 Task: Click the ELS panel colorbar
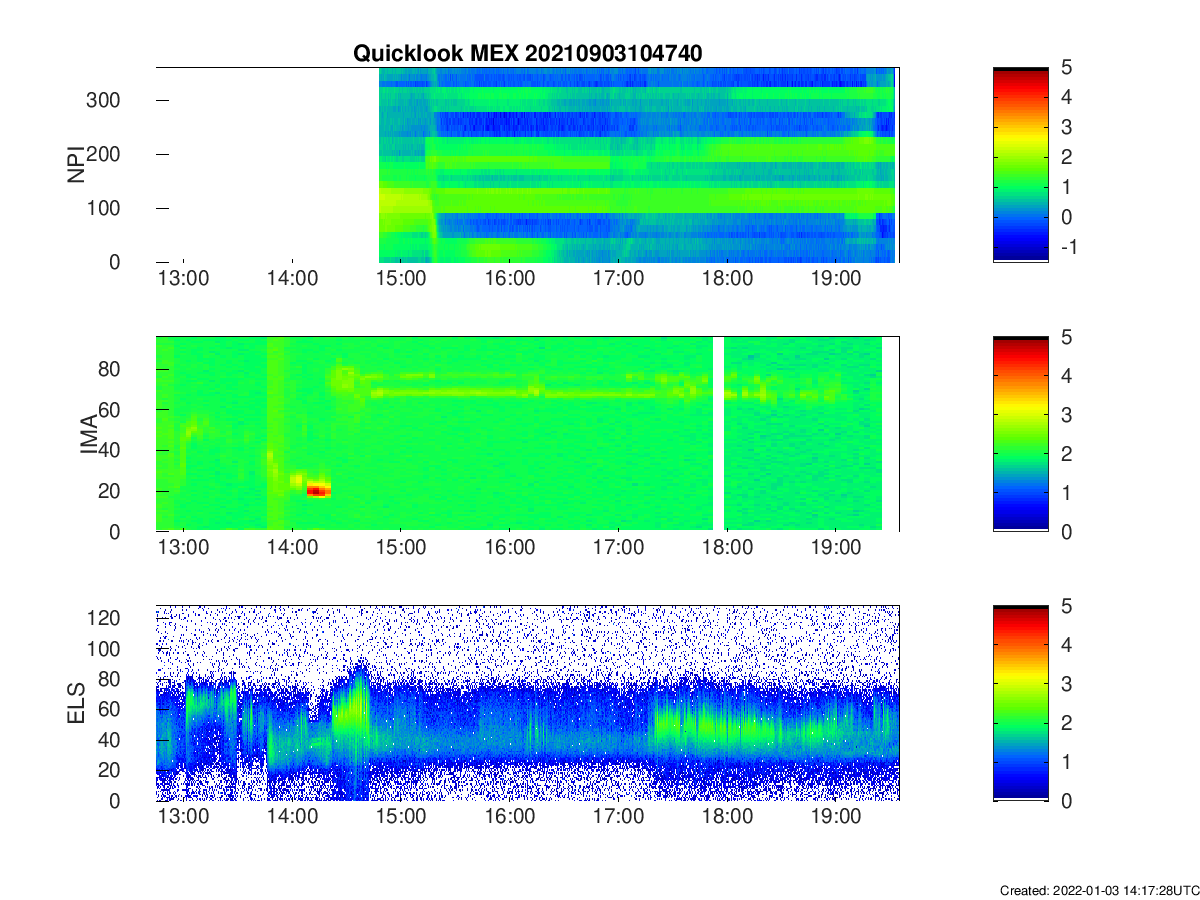click(1021, 704)
